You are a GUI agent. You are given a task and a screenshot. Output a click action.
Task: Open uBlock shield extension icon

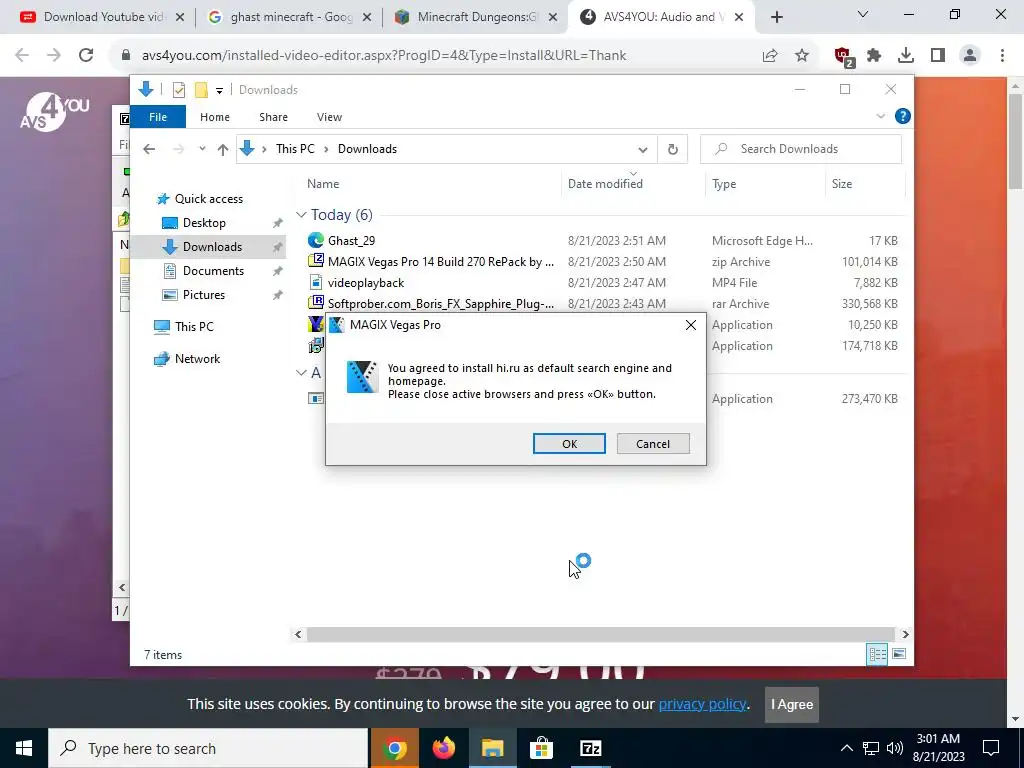click(x=843, y=56)
